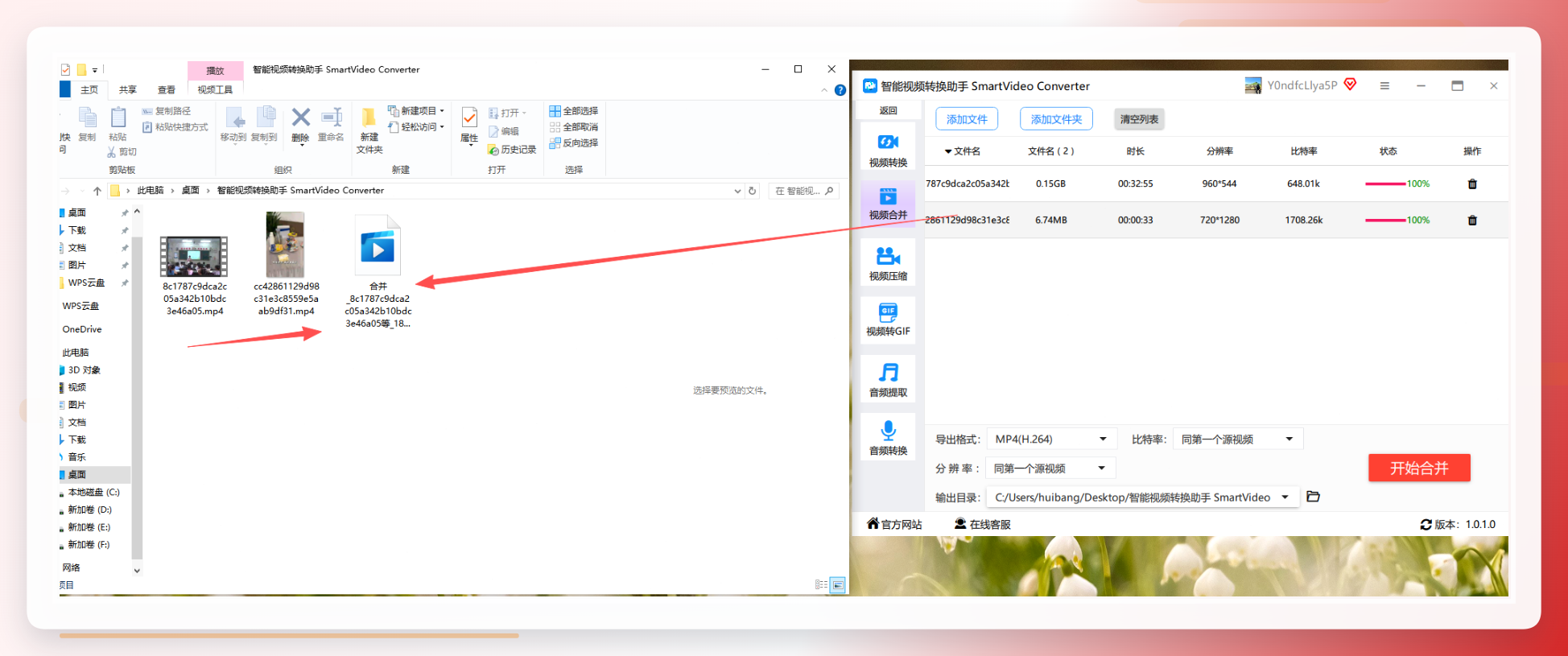The image size is (1568, 656).
Task: Open 属性 from the Explorer ribbon
Action: (x=469, y=126)
